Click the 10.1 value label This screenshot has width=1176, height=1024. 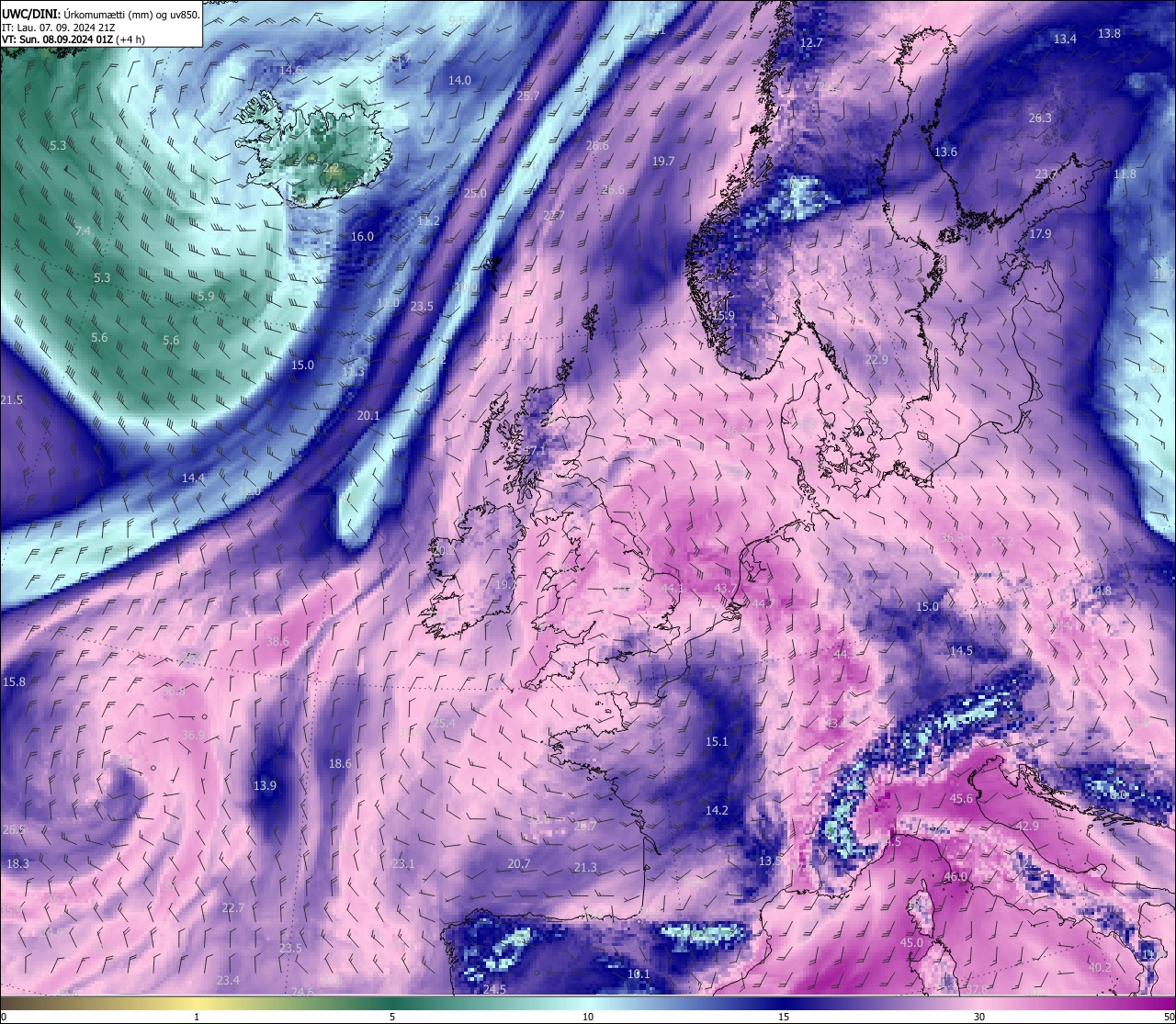[x=639, y=974]
